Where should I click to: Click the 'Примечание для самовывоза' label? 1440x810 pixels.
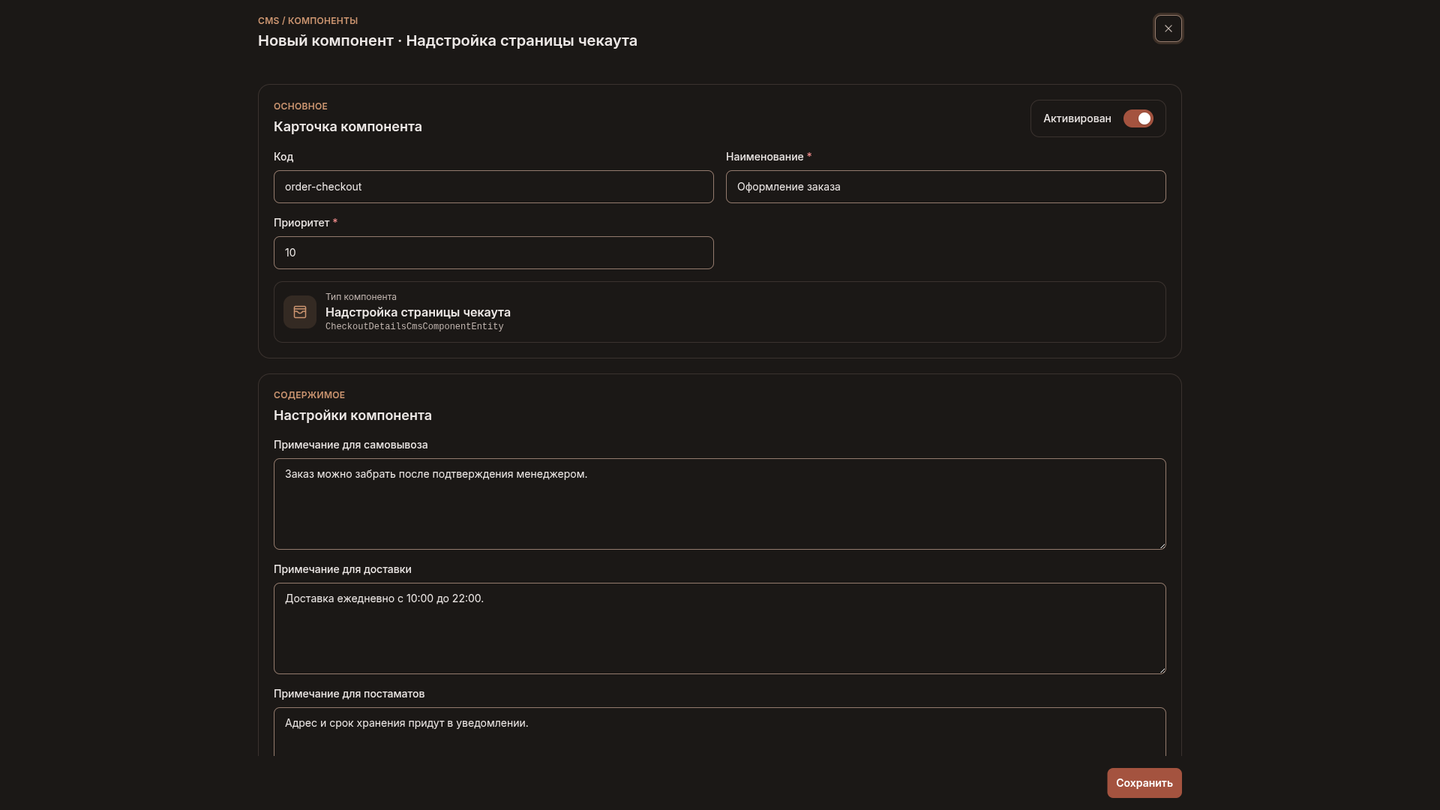[351, 445]
